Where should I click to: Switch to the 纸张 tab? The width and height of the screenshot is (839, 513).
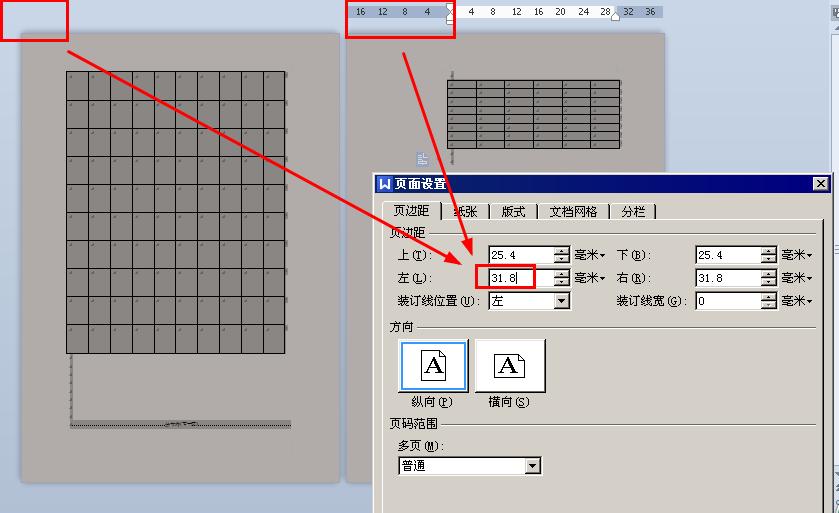[465, 212]
